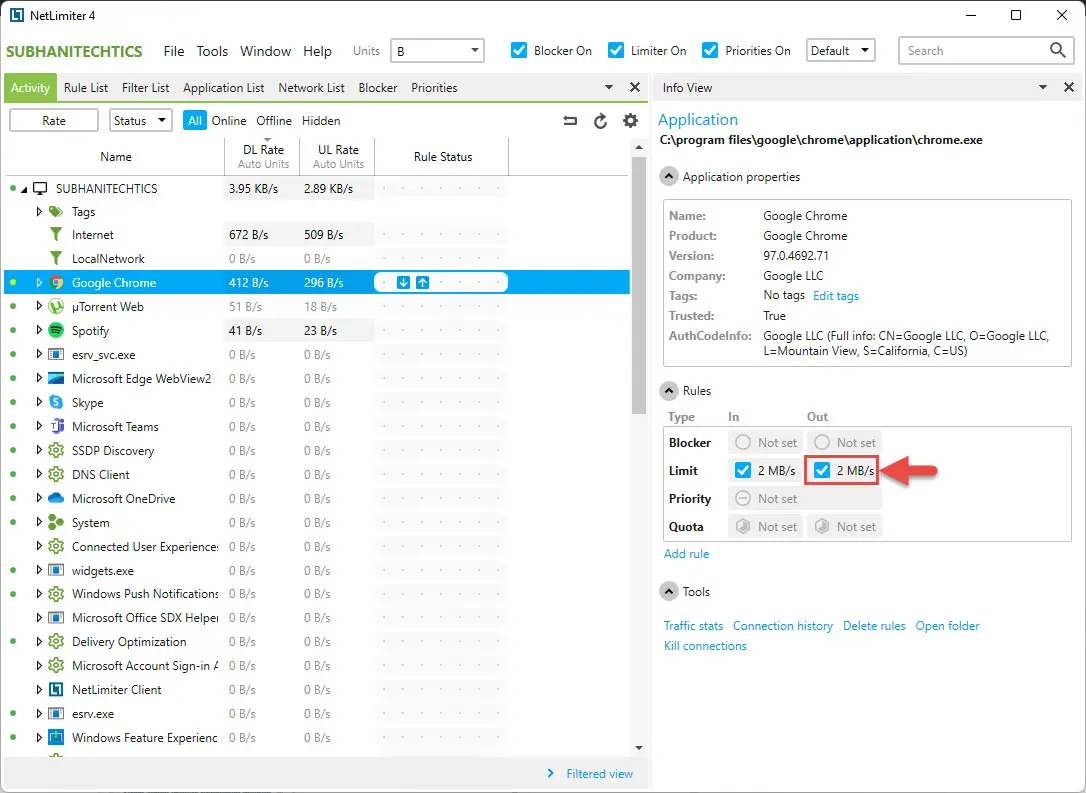1086x793 pixels.
Task: Expand the Spotify tree row
Action: 39,330
